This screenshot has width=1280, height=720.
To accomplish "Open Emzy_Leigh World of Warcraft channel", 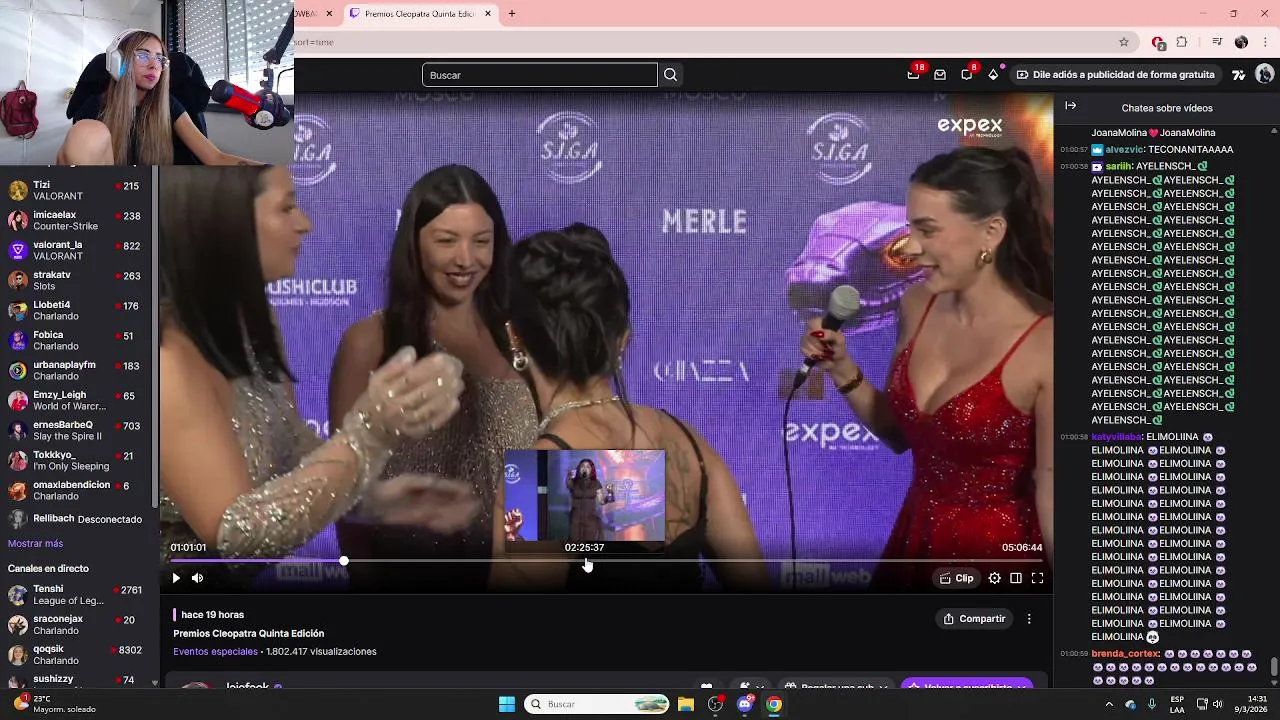I will [76, 401].
